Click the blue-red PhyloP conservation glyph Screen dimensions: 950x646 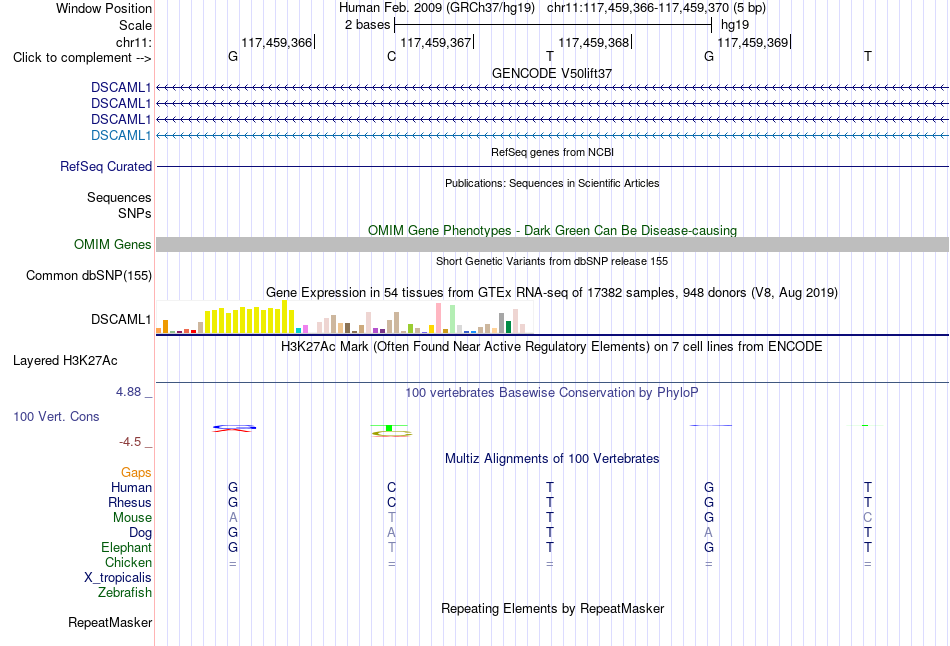(x=234, y=428)
